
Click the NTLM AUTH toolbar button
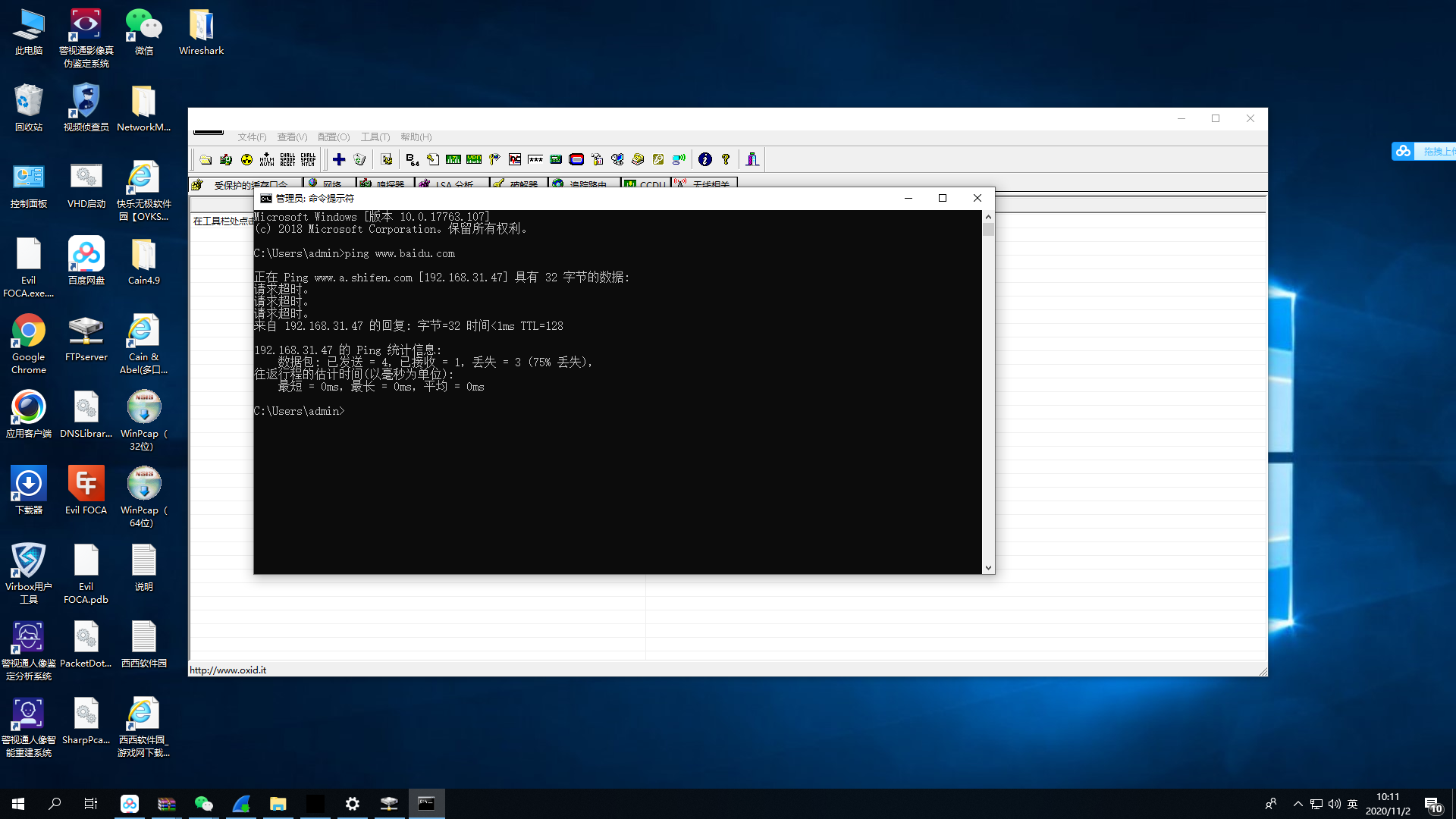(267, 159)
